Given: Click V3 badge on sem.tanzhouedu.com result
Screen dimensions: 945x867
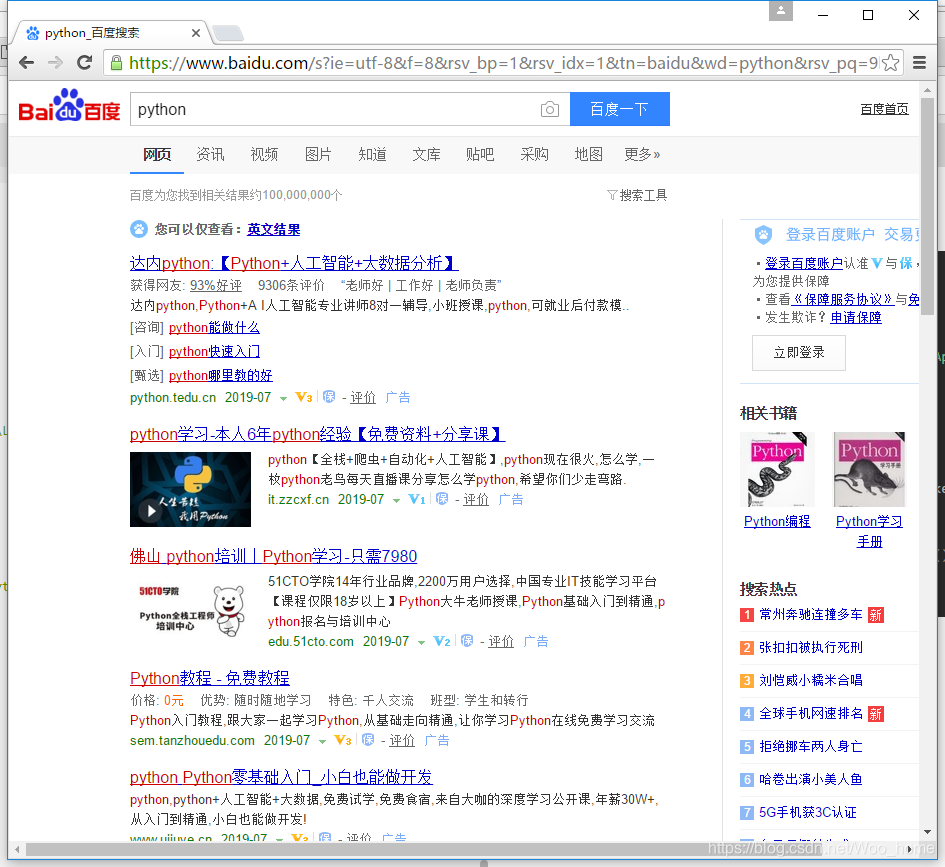Looking at the screenshot, I should pos(342,740).
